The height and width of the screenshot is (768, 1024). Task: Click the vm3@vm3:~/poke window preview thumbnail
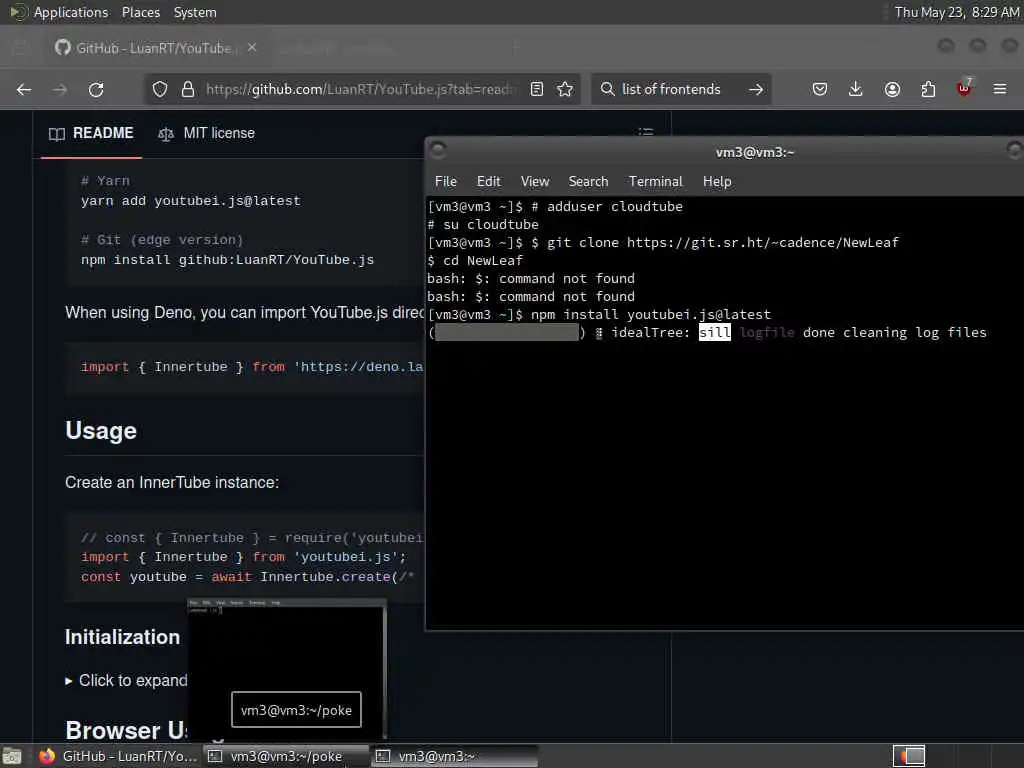[x=287, y=667]
